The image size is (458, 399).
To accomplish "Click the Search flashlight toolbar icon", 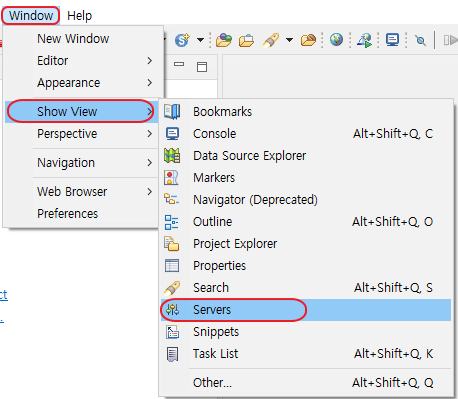I will click(271, 40).
